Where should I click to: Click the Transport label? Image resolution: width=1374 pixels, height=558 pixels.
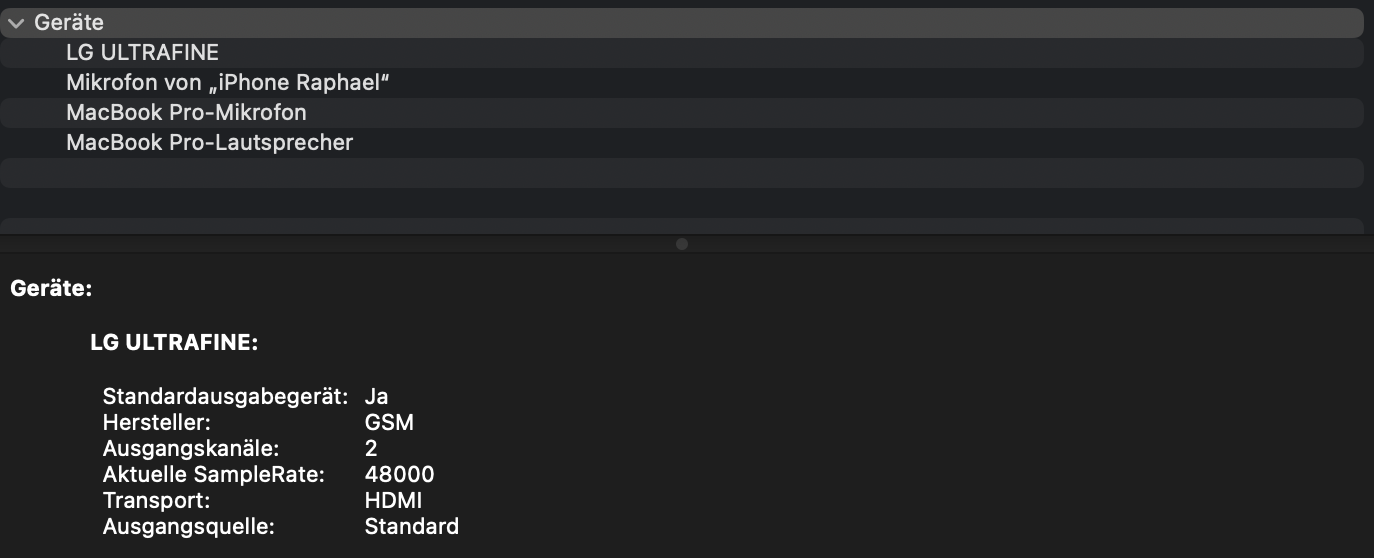156,500
